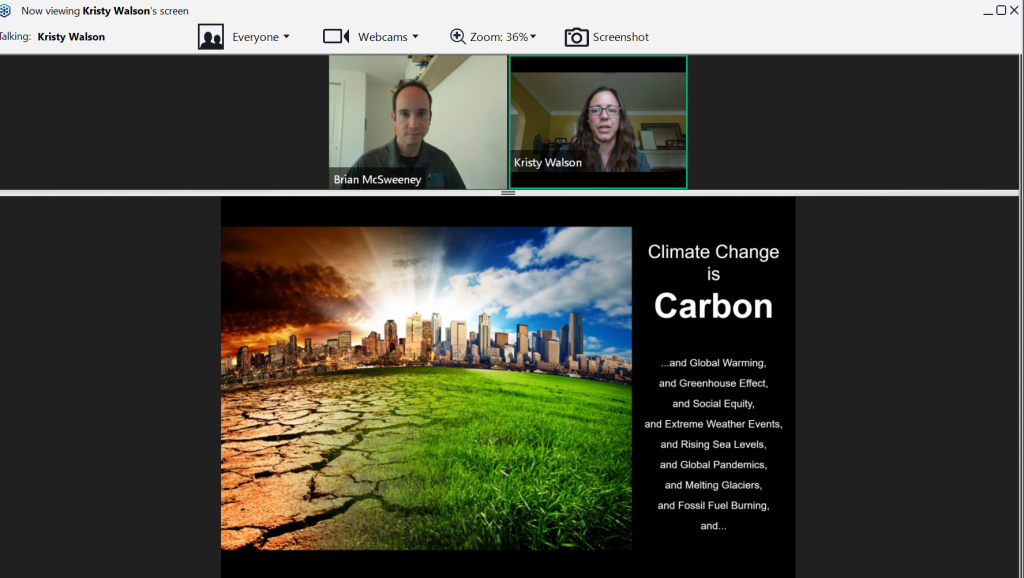
Task: Close the viewer window
Action: coord(1014,10)
